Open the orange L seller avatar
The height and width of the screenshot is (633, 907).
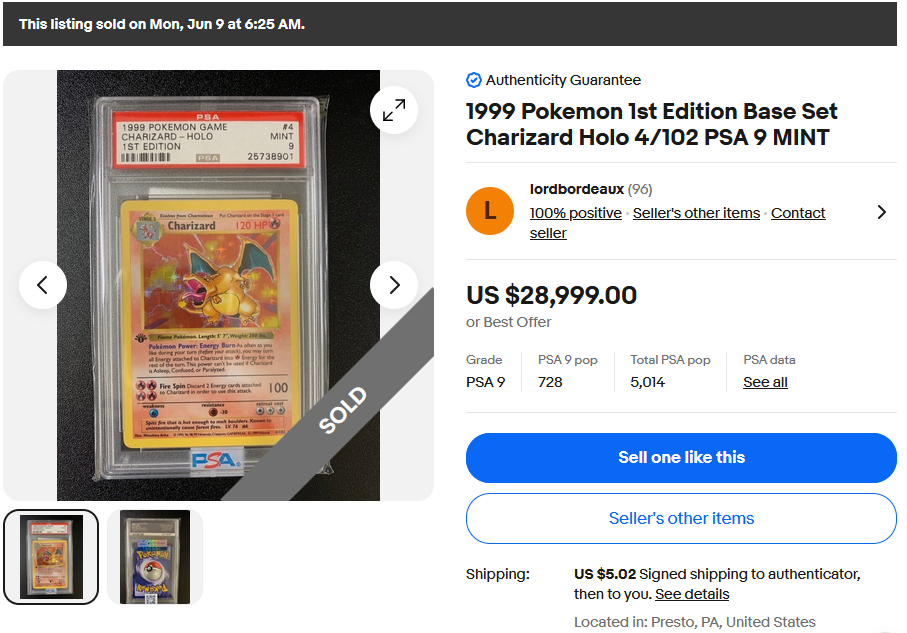[490, 211]
